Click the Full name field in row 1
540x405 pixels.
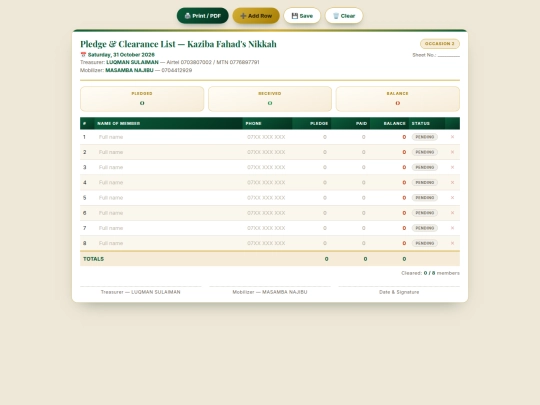click(x=169, y=137)
